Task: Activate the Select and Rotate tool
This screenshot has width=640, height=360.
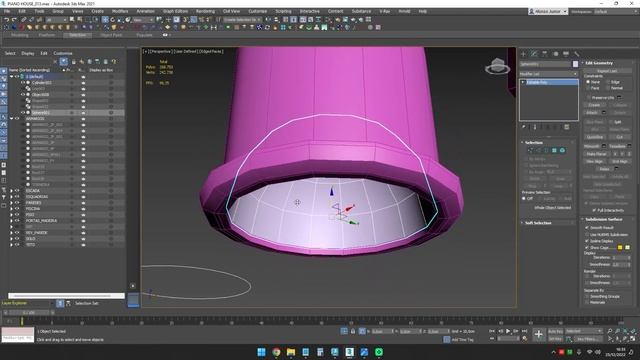Action: point(113,20)
